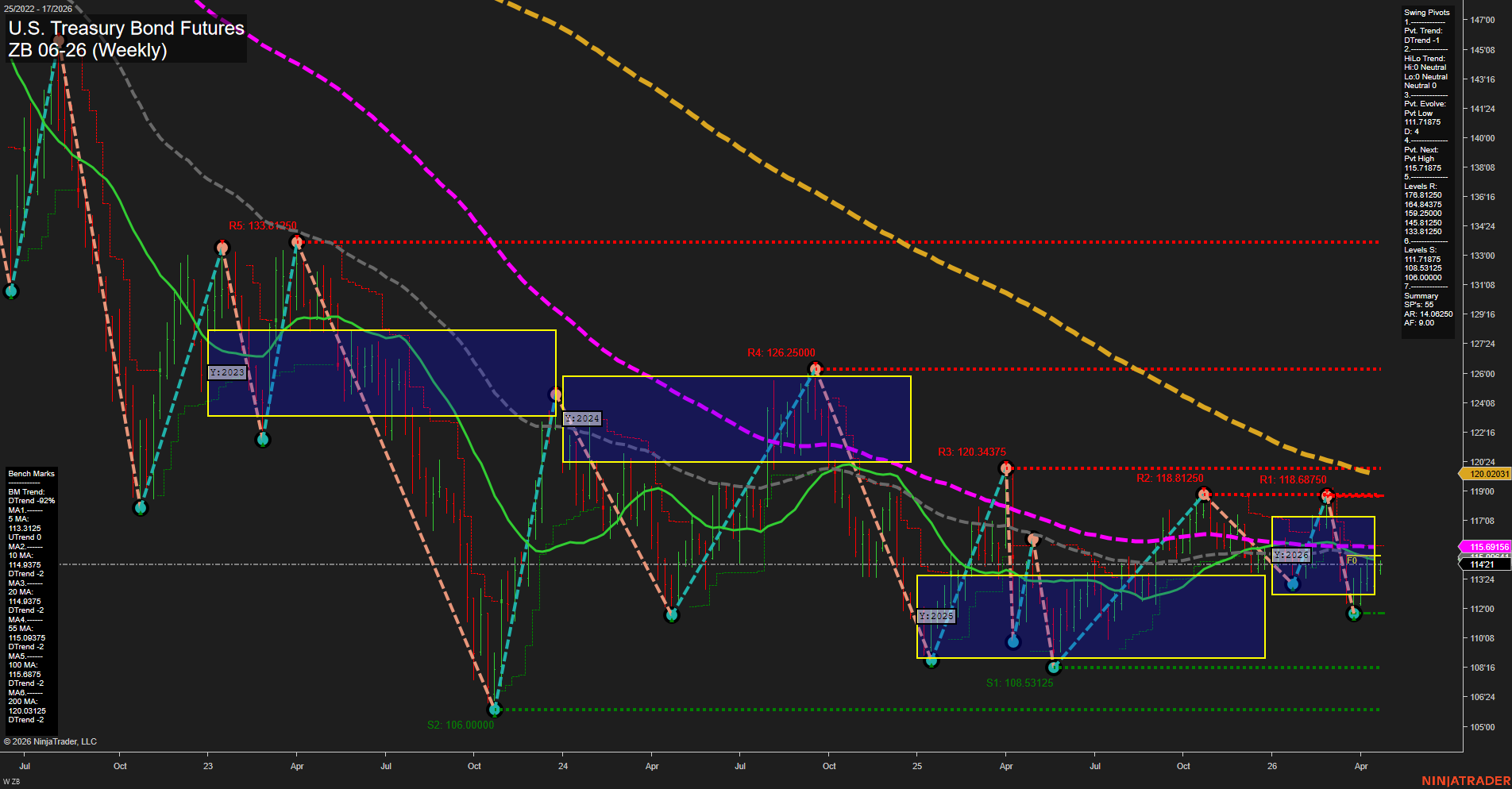Click the S1: 108.53125 support label
This screenshot has height=789, width=1512.
click(1020, 682)
